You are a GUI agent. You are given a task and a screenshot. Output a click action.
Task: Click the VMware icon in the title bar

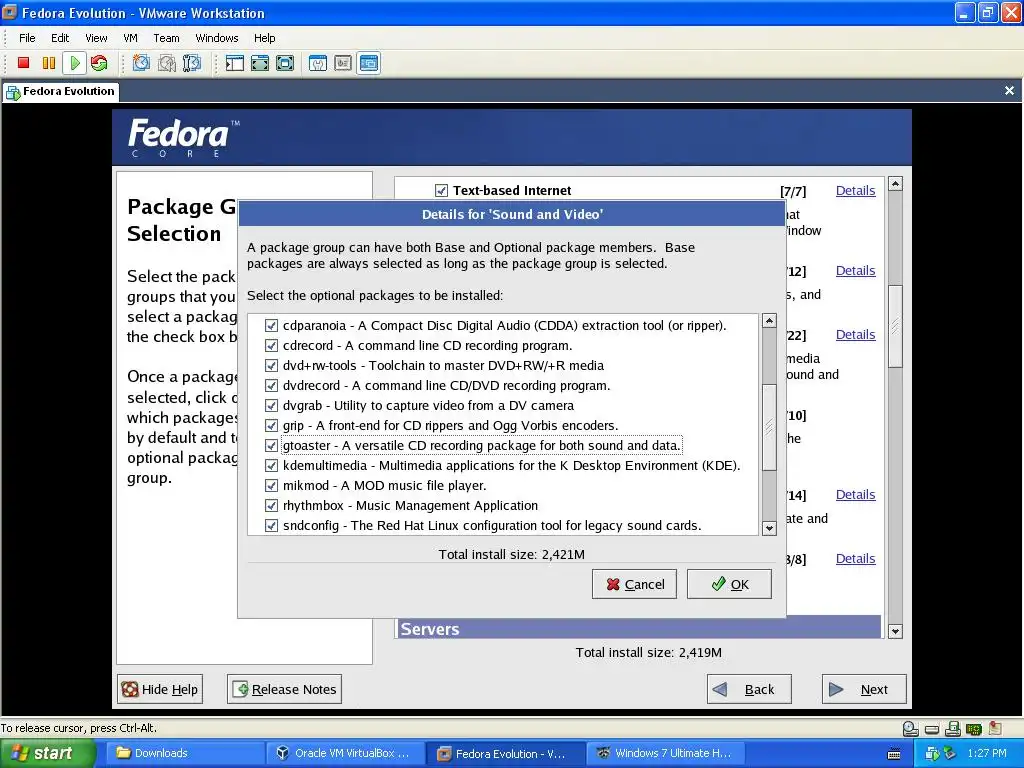click(x=10, y=12)
